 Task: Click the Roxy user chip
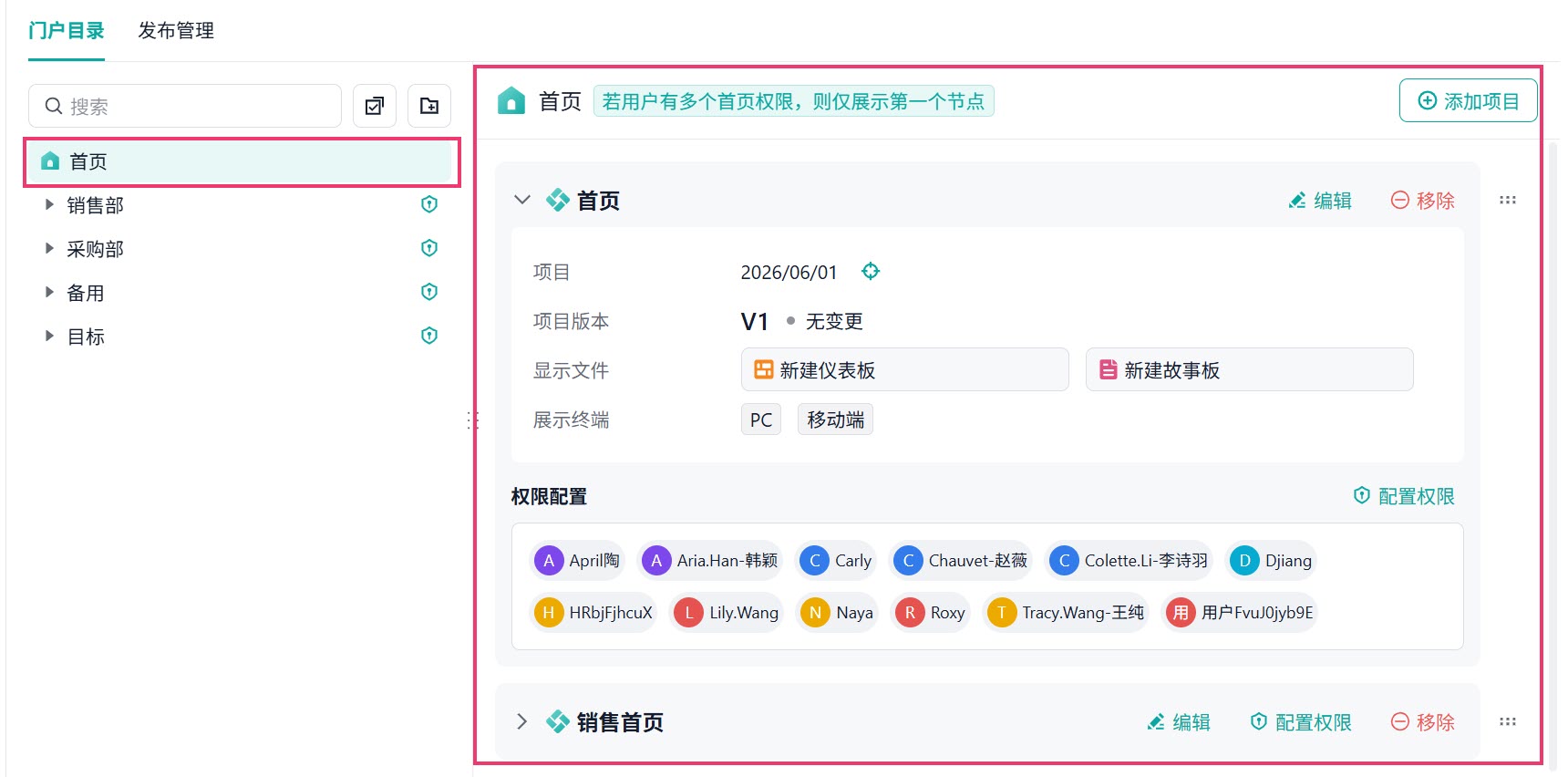[x=931, y=612]
